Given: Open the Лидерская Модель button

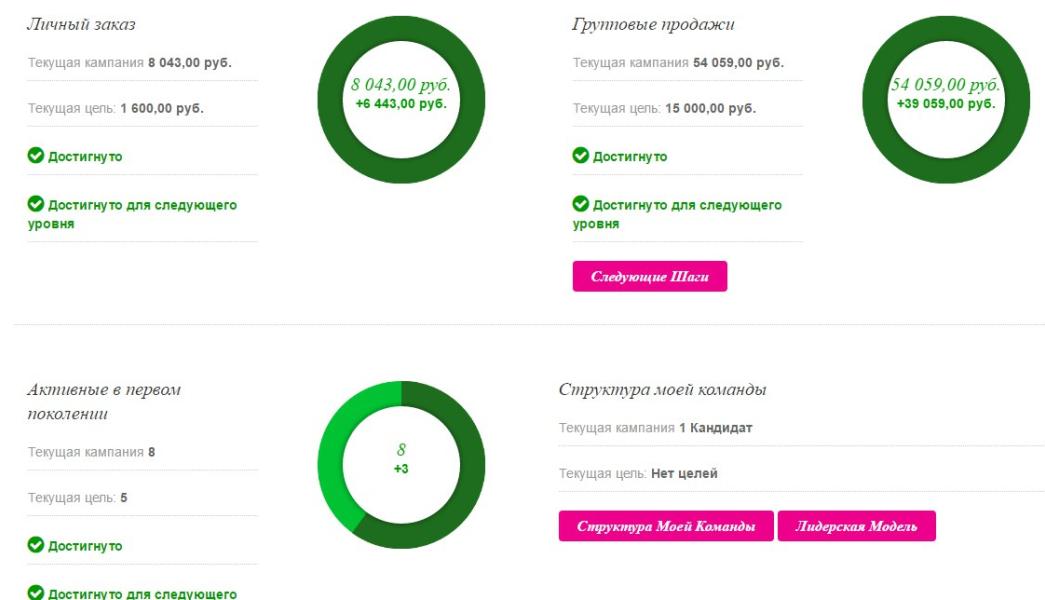Looking at the screenshot, I should (856, 526).
